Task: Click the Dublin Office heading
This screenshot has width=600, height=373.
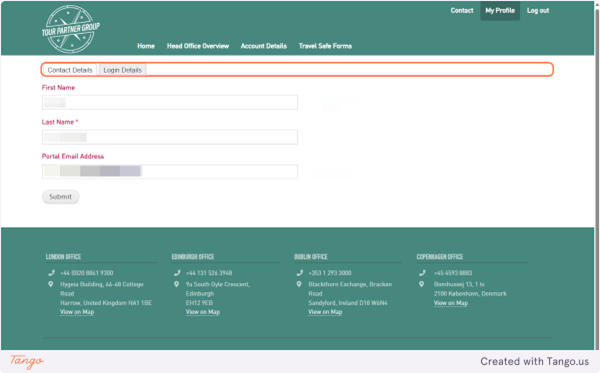Action: point(311,257)
